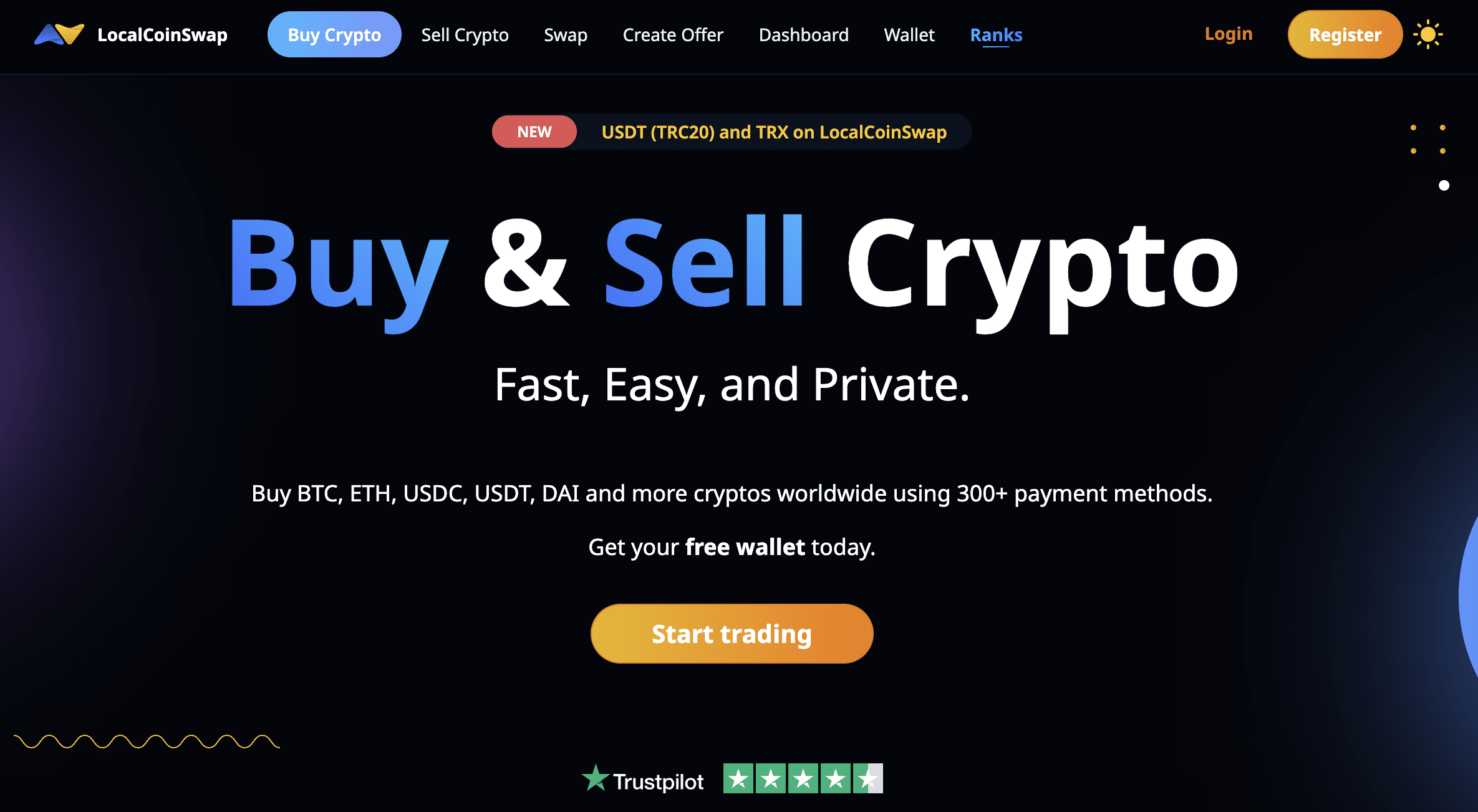
Task: Click the Trustpilot star rating icon
Action: tap(800, 781)
